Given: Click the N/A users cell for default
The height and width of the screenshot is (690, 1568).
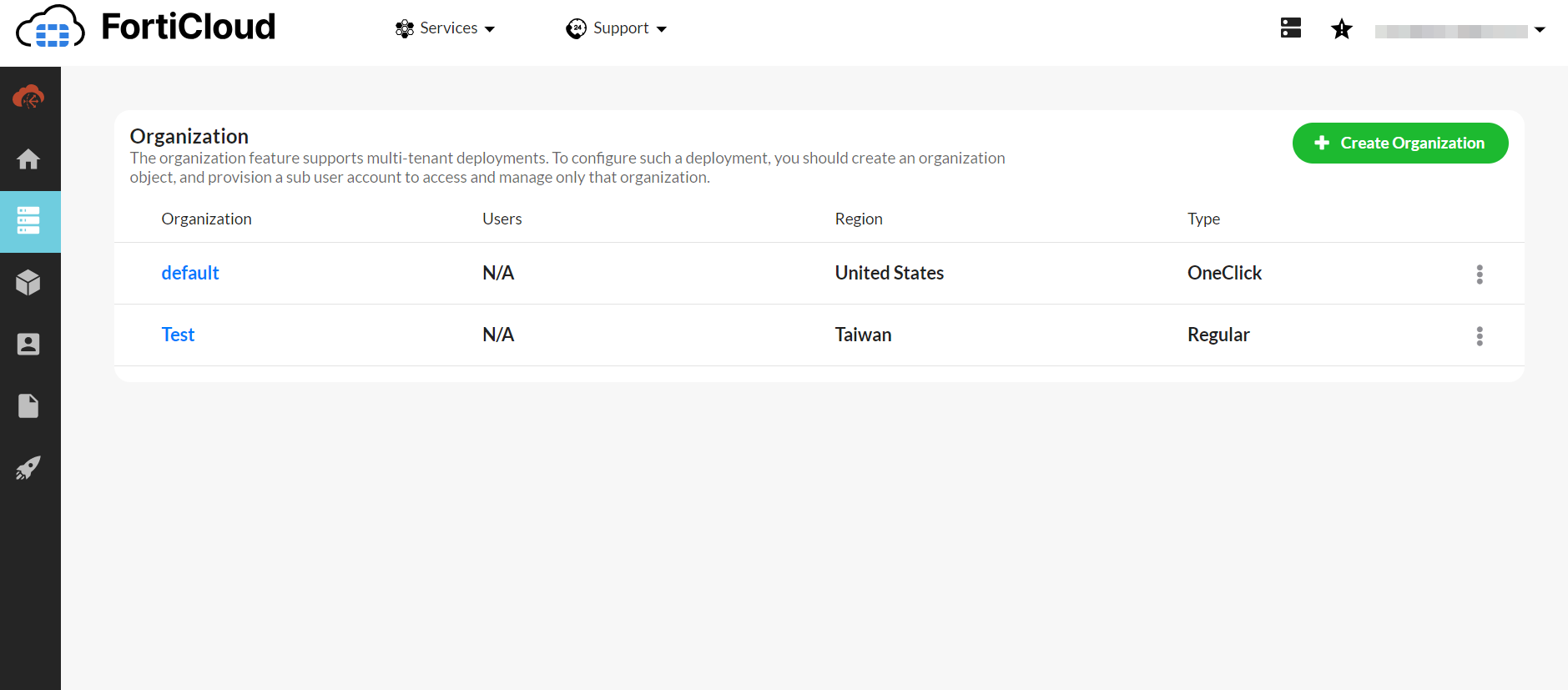Looking at the screenshot, I should (x=498, y=273).
